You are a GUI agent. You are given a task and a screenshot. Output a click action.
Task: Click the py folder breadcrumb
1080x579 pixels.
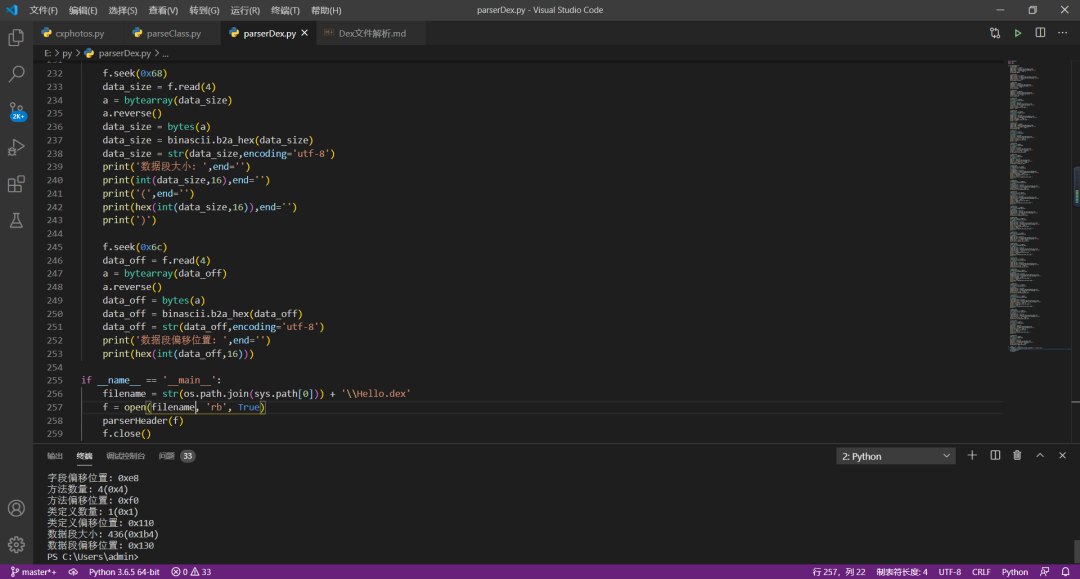click(x=67, y=53)
